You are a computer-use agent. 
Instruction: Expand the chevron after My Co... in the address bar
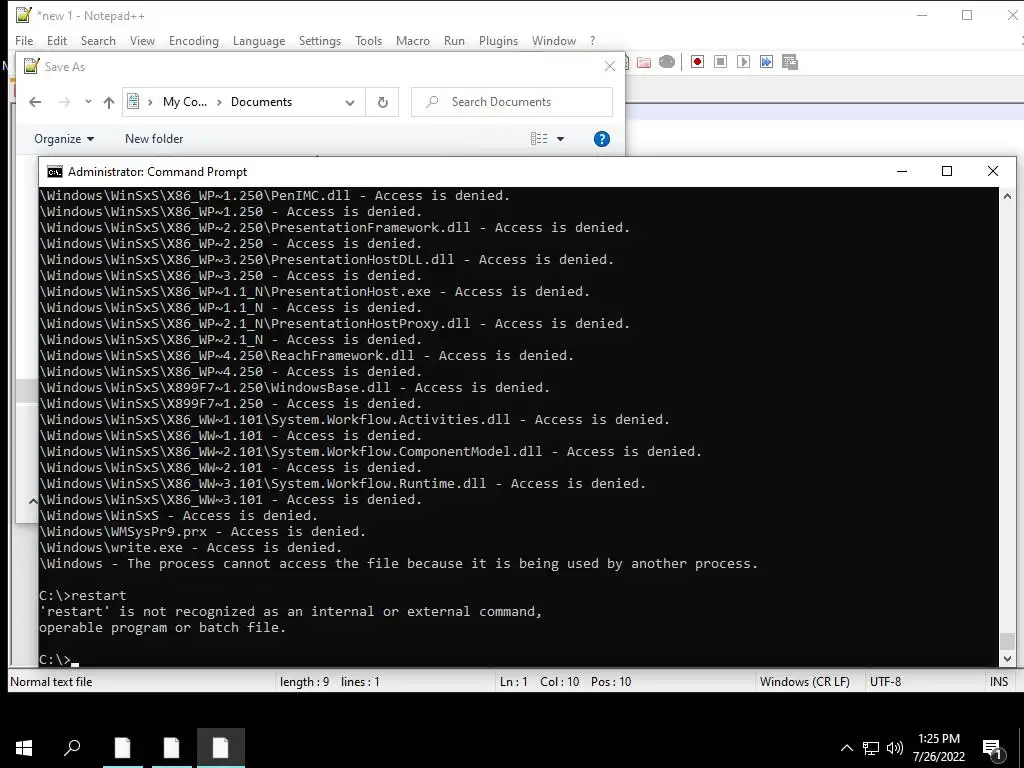pyautogui.click(x=219, y=102)
